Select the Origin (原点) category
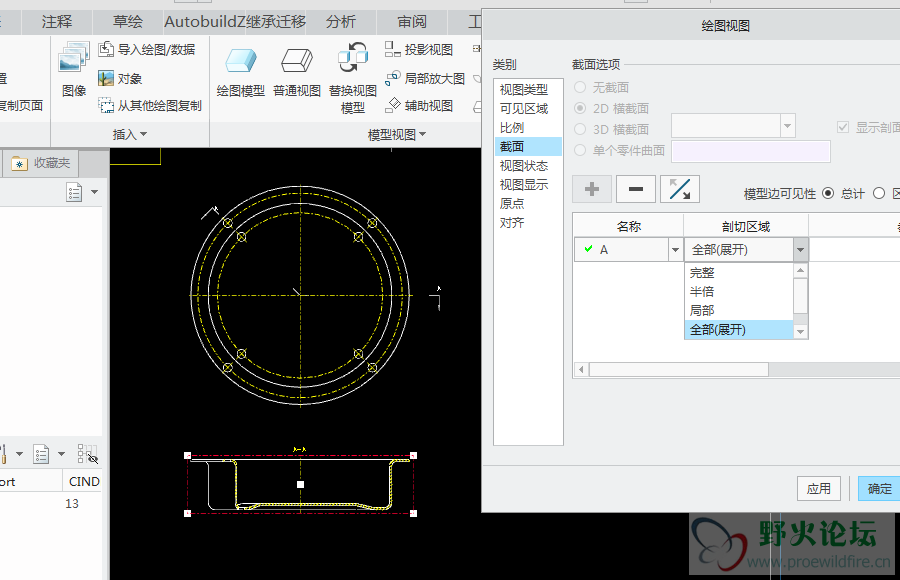The height and width of the screenshot is (580, 900). click(527, 203)
